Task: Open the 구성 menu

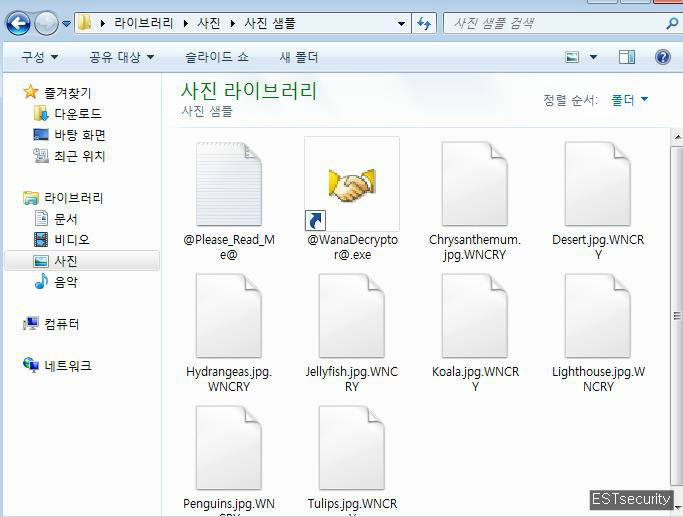Action: [x=40, y=57]
